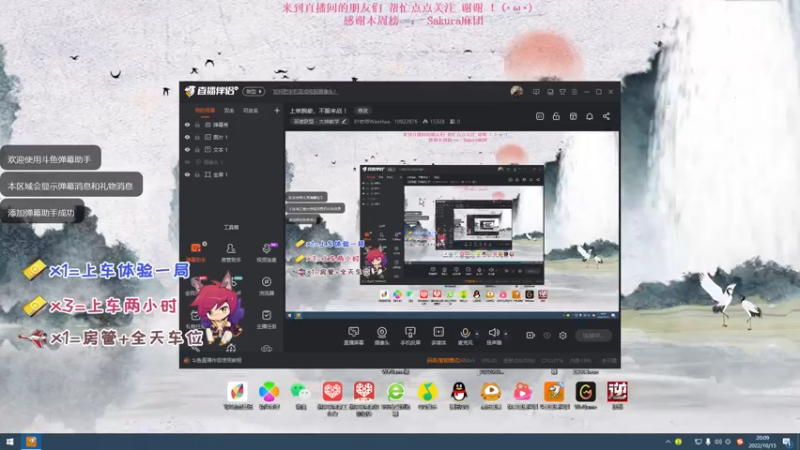
Task: Click the mode switch pill next to logo
Action: pos(254,92)
